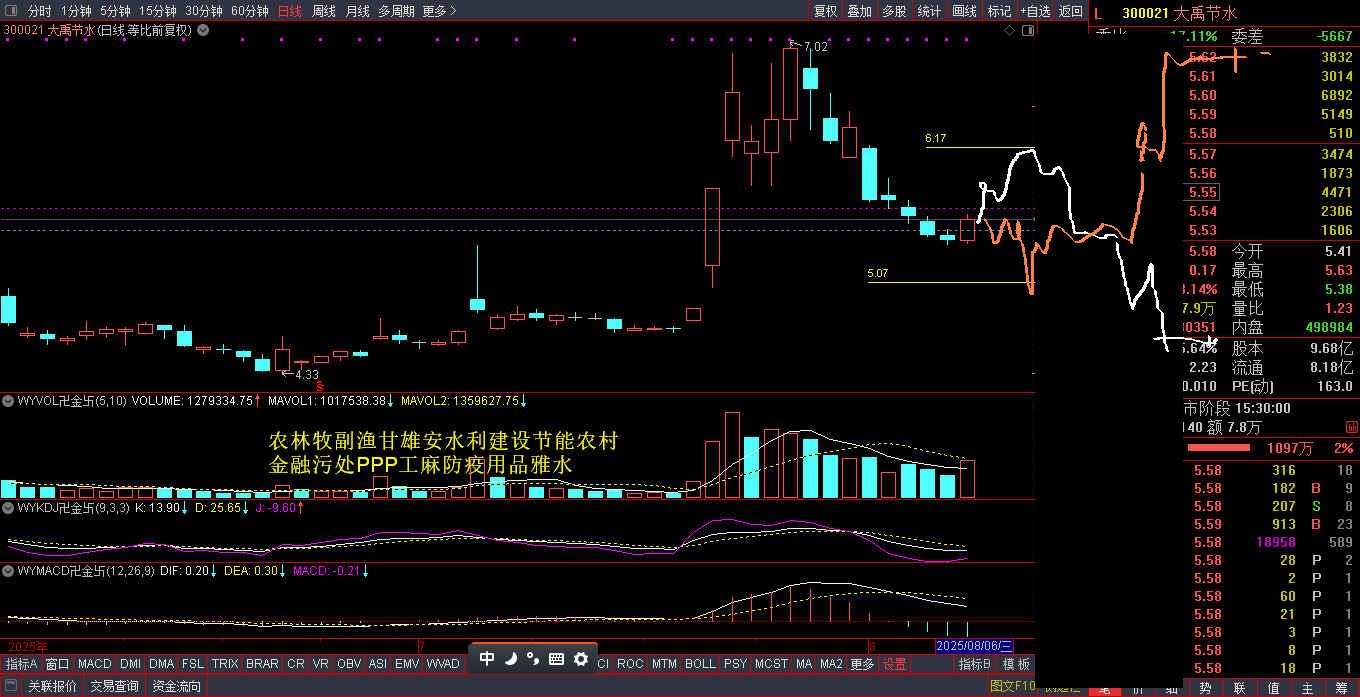
Task: Open IME settings gear icon
Action: 580,658
